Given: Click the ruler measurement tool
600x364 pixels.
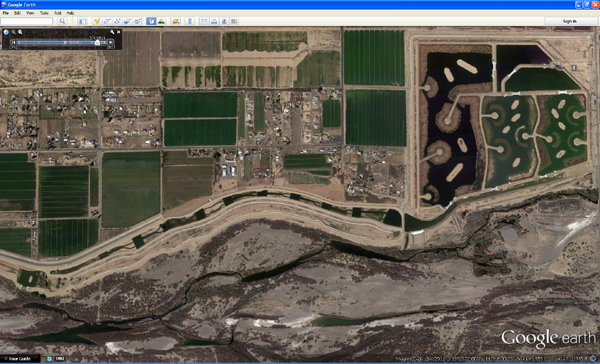Looking at the screenshot, I should pyautogui.click(x=190, y=21).
